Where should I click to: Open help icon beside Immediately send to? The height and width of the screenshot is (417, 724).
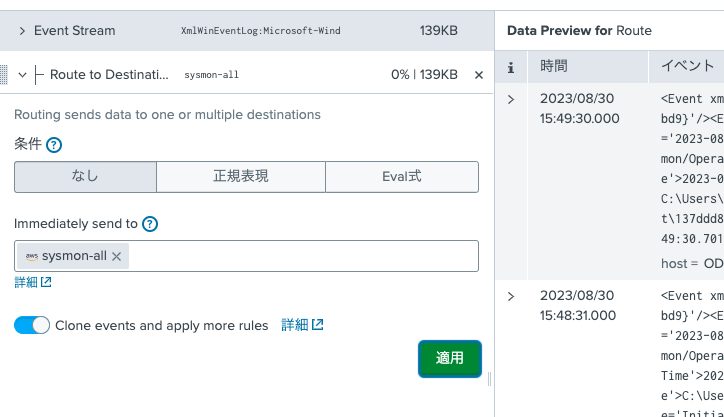150,224
